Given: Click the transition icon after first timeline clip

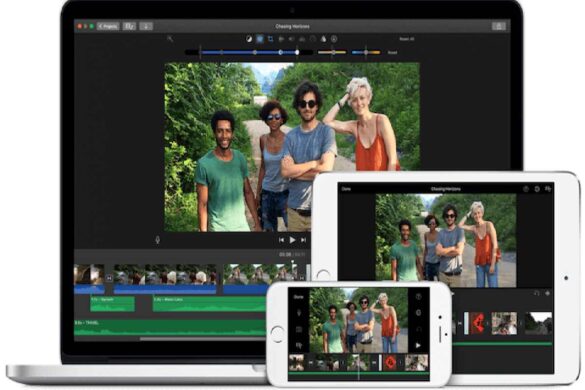Looking at the screenshot, I should 109,278.
